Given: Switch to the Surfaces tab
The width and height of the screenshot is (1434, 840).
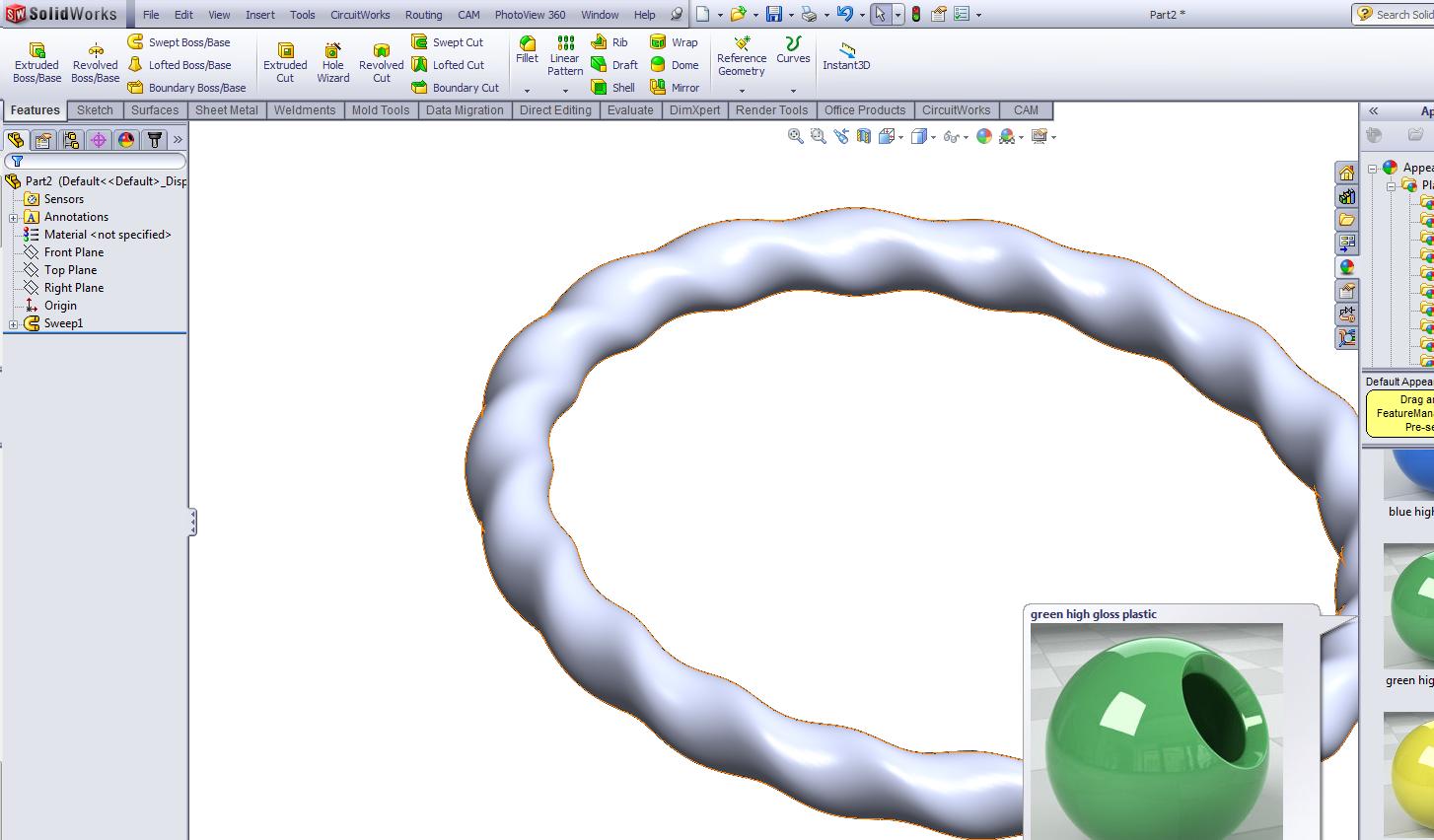Looking at the screenshot, I should pyautogui.click(x=155, y=110).
